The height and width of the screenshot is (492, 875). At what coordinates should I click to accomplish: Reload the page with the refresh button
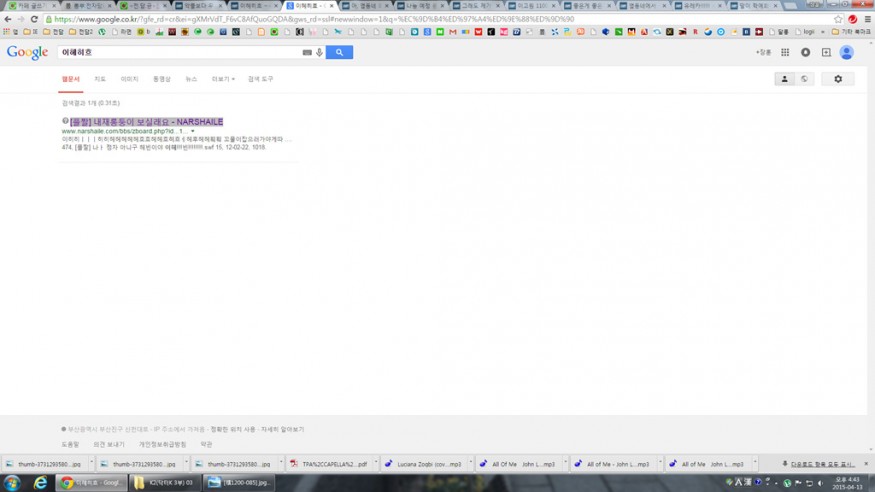tap(34, 19)
